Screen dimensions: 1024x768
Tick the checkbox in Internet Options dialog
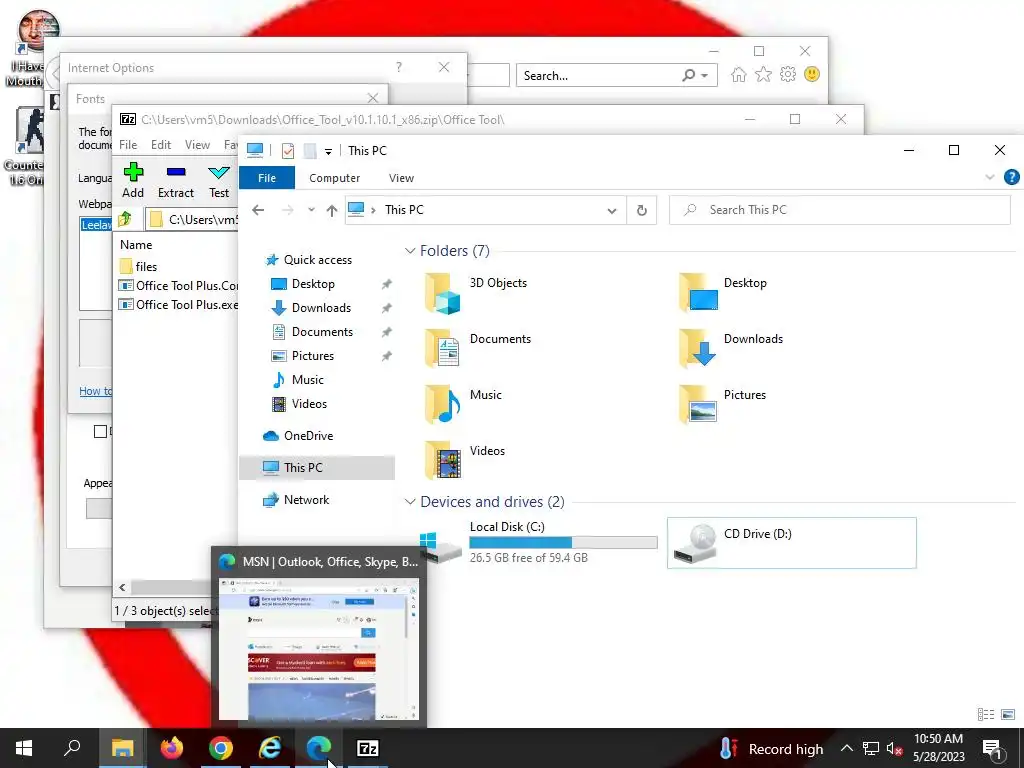[x=100, y=431]
